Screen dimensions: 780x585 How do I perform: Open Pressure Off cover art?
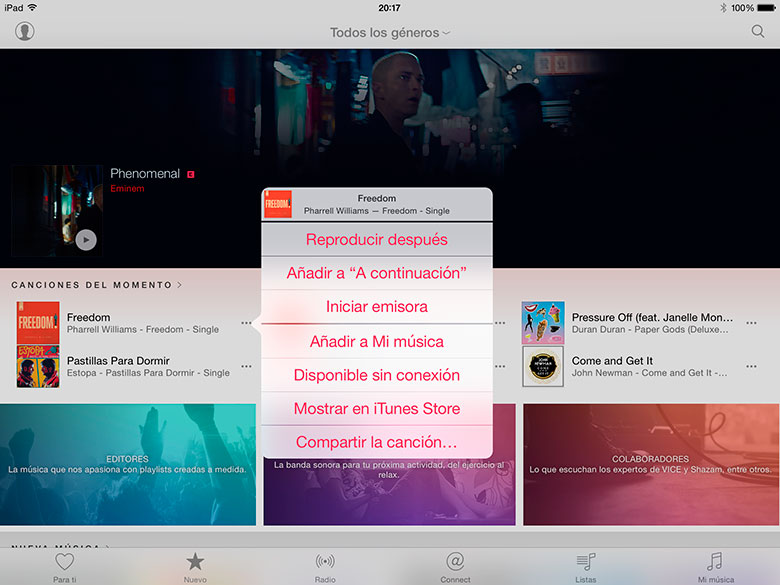543,322
